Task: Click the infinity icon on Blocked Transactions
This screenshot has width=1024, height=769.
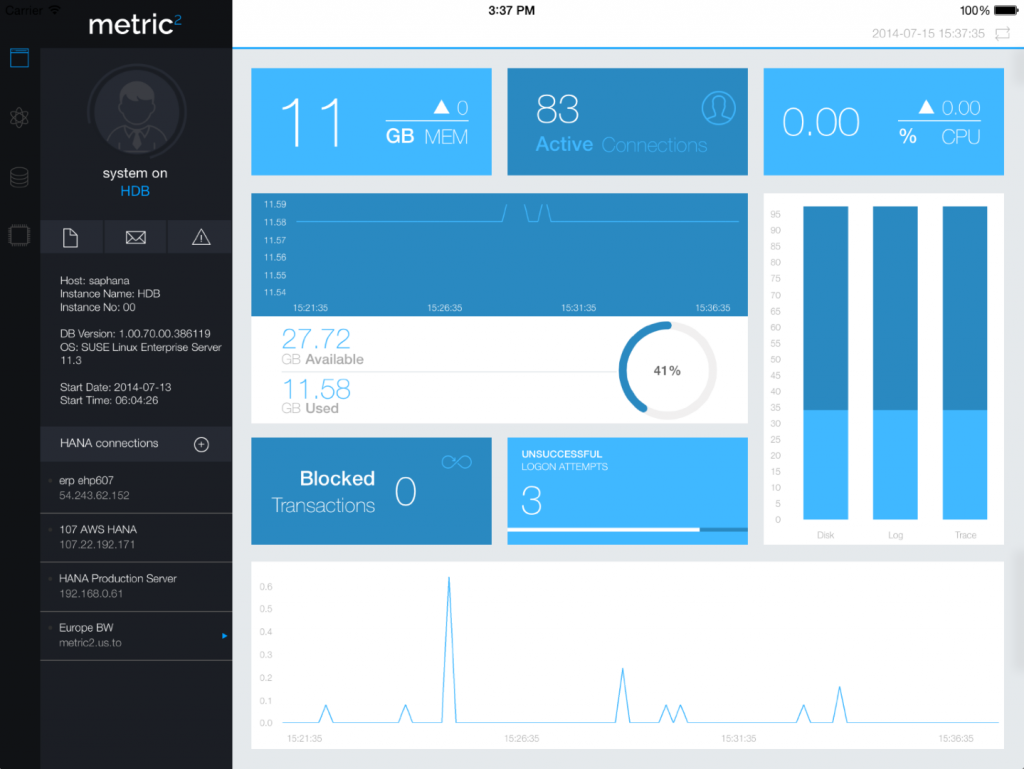Action: pyautogui.click(x=456, y=461)
